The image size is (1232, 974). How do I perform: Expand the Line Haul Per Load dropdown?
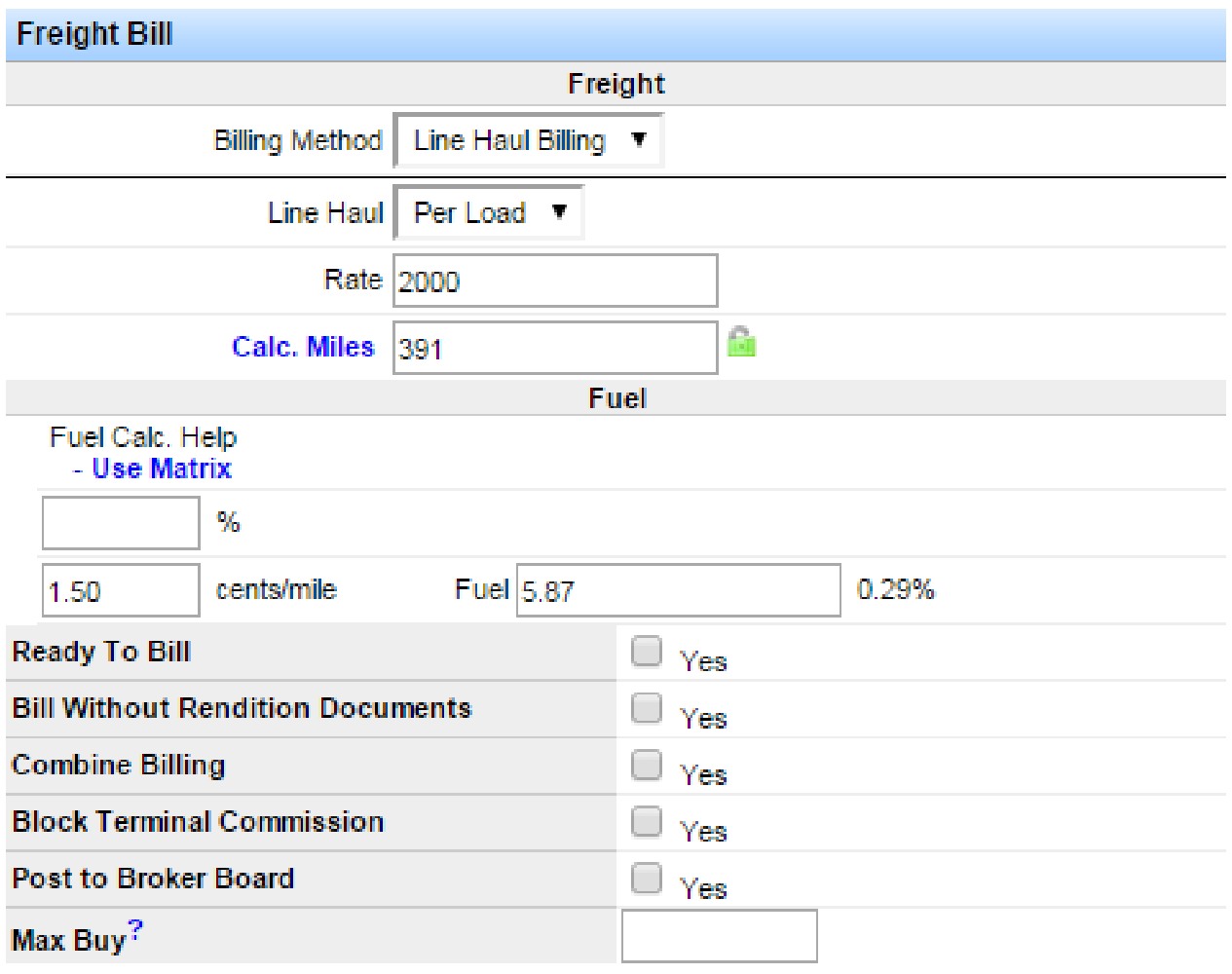point(489,212)
